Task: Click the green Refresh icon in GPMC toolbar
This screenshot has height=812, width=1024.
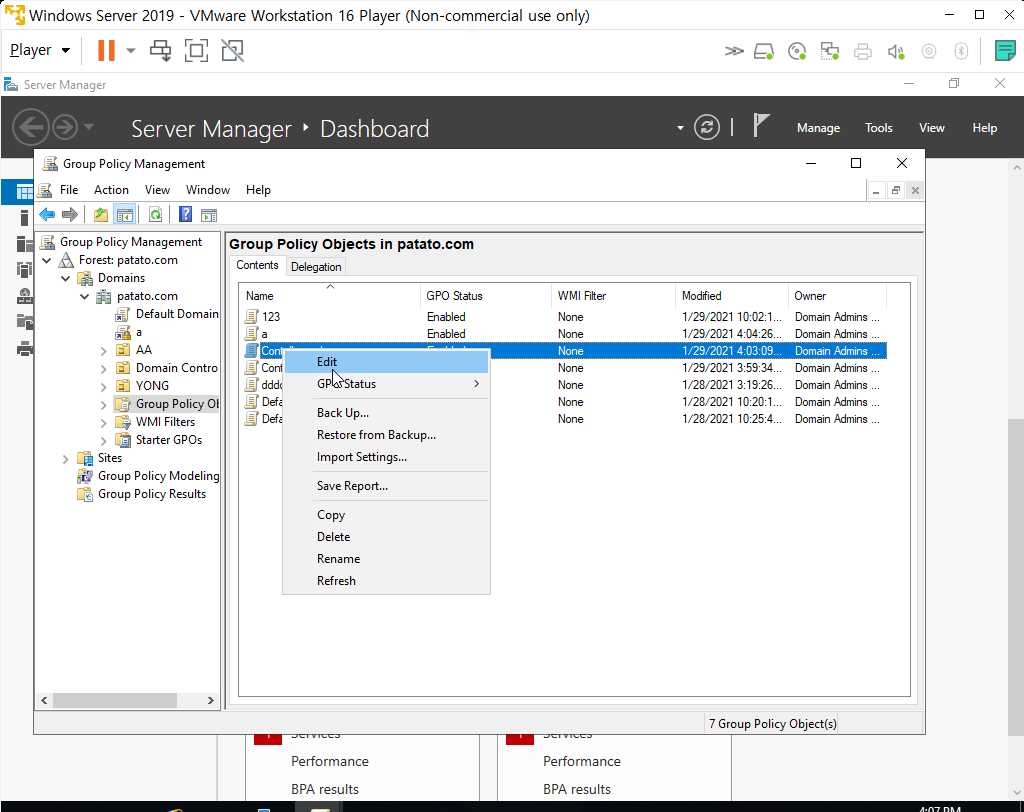Action: (155, 214)
